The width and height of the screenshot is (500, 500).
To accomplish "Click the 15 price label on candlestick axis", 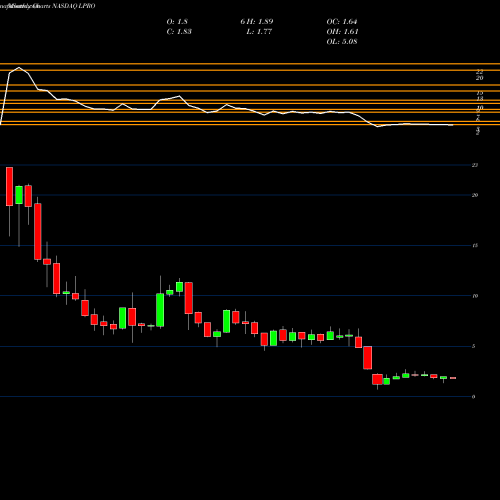I will coord(475,246).
